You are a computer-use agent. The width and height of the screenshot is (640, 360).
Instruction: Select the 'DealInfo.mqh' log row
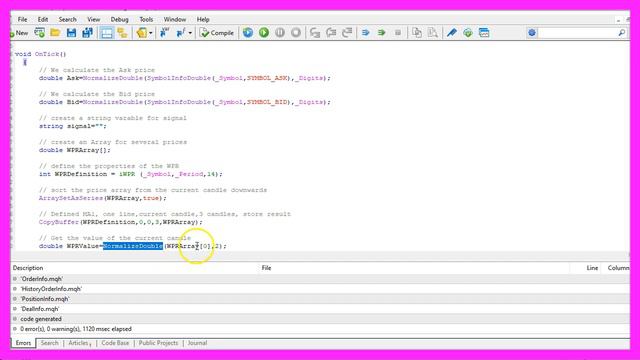pyautogui.click(x=320, y=309)
